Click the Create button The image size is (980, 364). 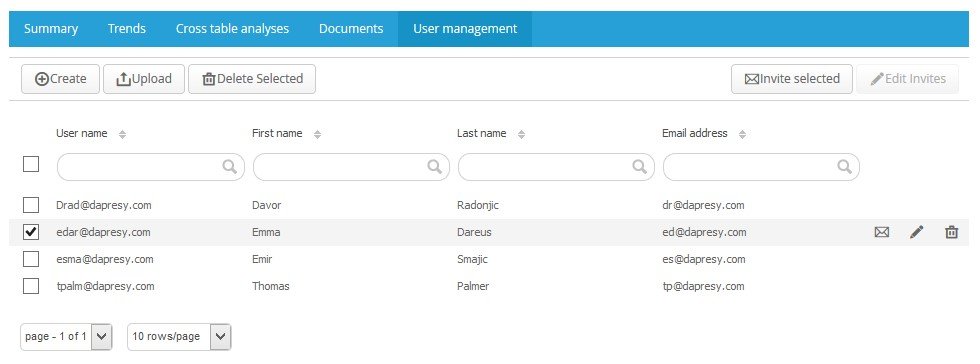pyautogui.click(x=61, y=79)
